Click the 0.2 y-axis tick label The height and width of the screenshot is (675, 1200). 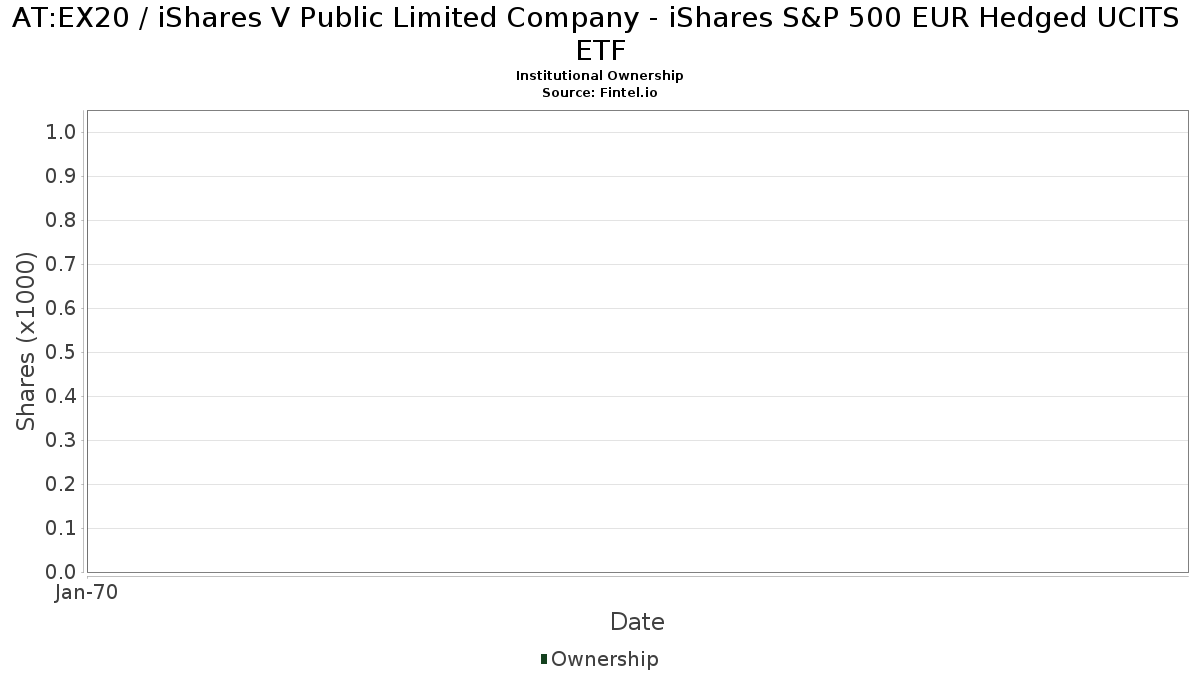click(62, 485)
